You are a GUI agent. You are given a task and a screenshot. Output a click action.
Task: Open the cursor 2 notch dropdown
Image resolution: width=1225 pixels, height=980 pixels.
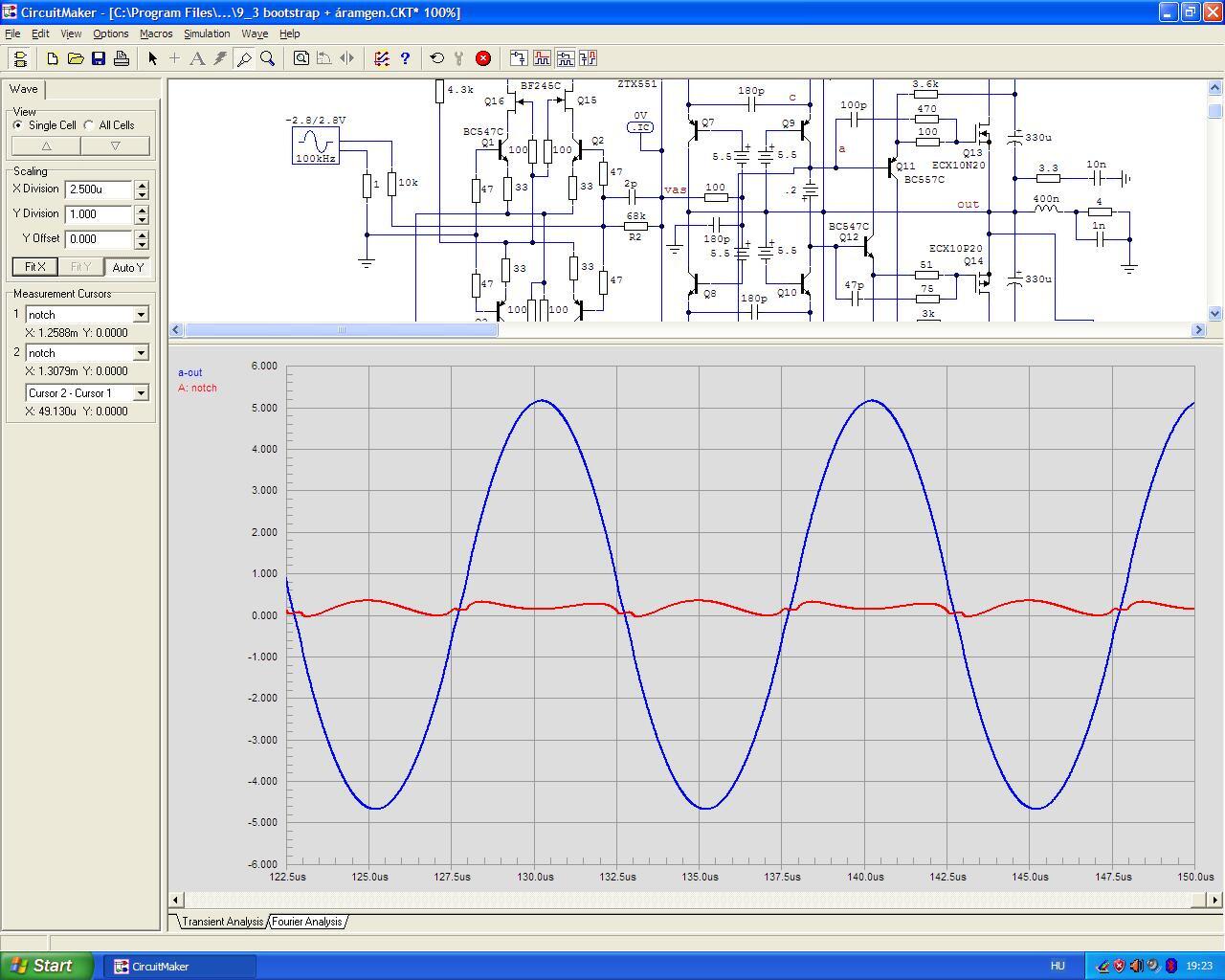[x=141, y=353]
